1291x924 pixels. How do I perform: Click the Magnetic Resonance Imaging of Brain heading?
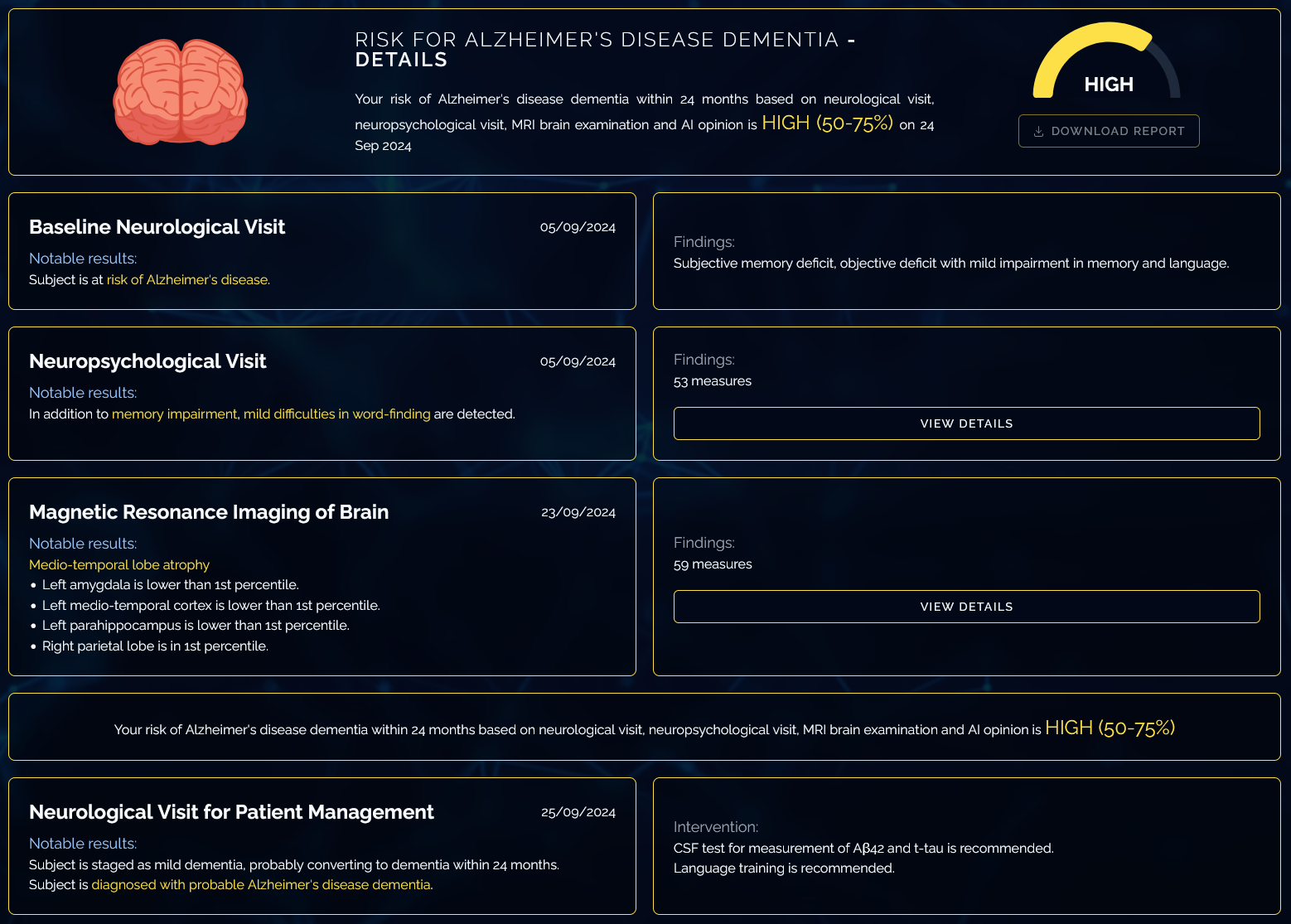point(209,512)
